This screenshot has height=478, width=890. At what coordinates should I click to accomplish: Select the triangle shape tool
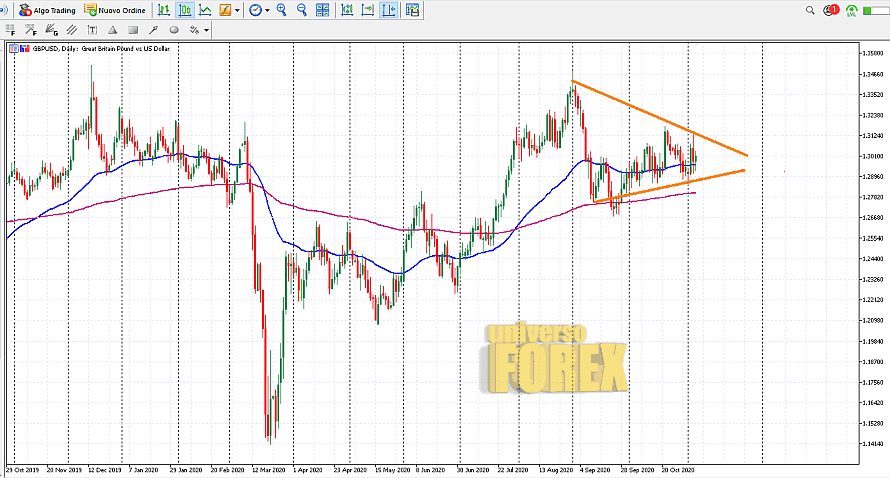[113, 30]
